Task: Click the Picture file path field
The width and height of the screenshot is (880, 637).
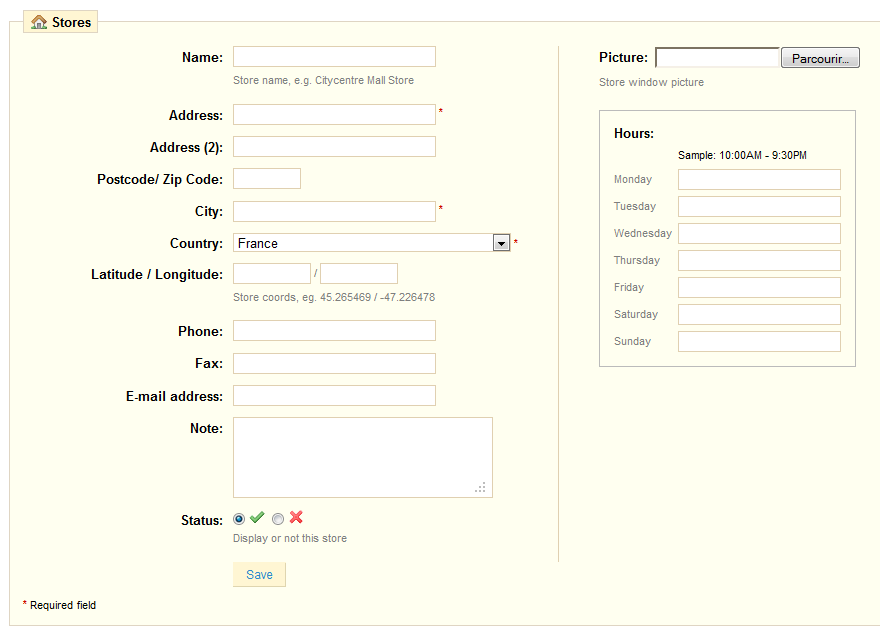Action: (x=718, y=57)
